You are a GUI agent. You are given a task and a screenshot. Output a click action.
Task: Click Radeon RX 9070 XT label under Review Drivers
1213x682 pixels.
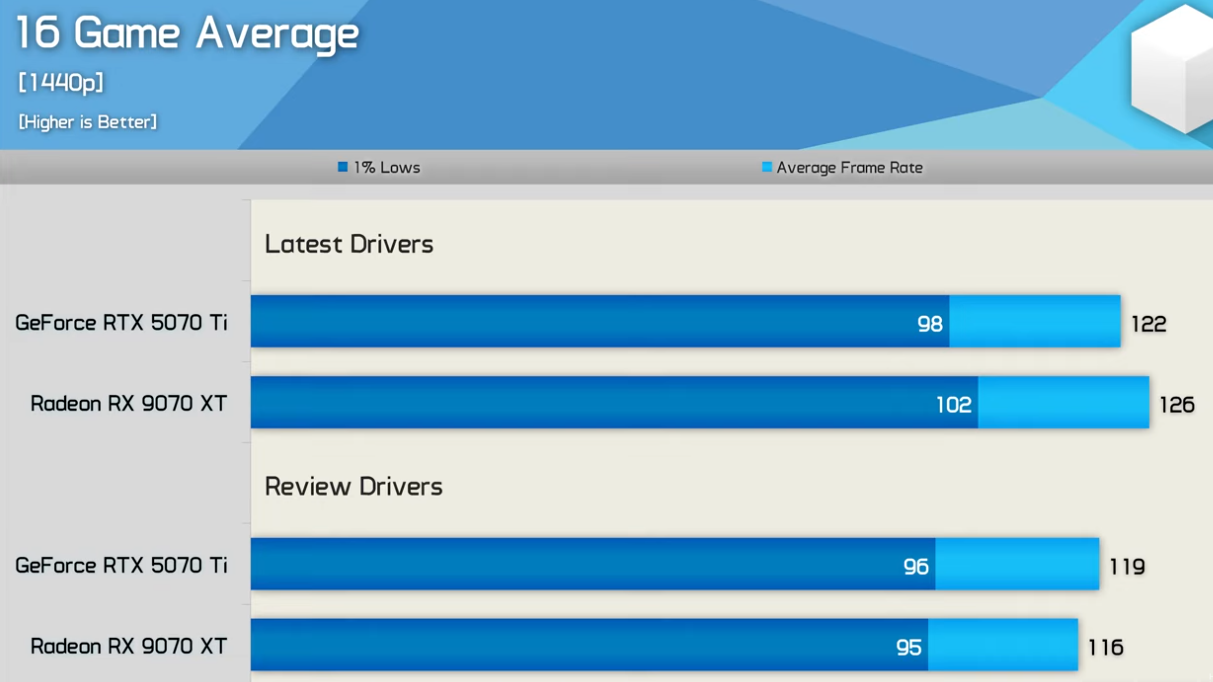pyautogui.click(x=129, y=646)
